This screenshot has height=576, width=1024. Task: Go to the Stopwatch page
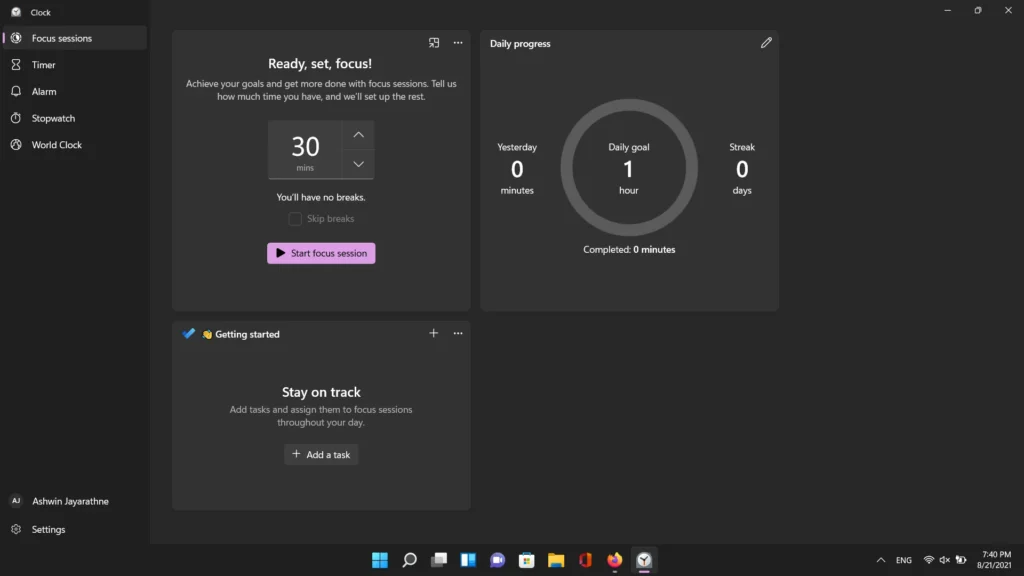(x=53, y=118)
